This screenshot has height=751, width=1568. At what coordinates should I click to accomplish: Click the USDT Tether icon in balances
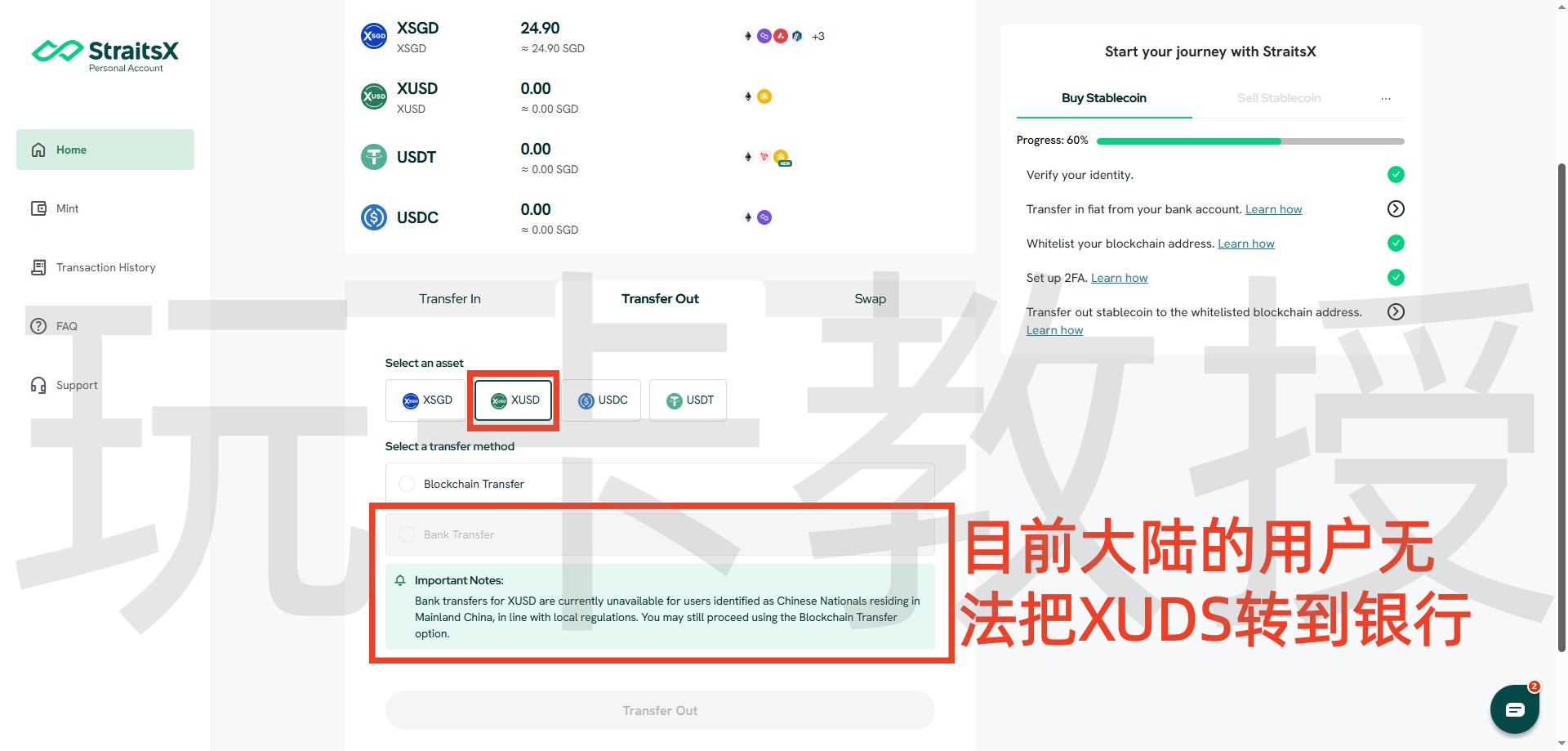374,157
